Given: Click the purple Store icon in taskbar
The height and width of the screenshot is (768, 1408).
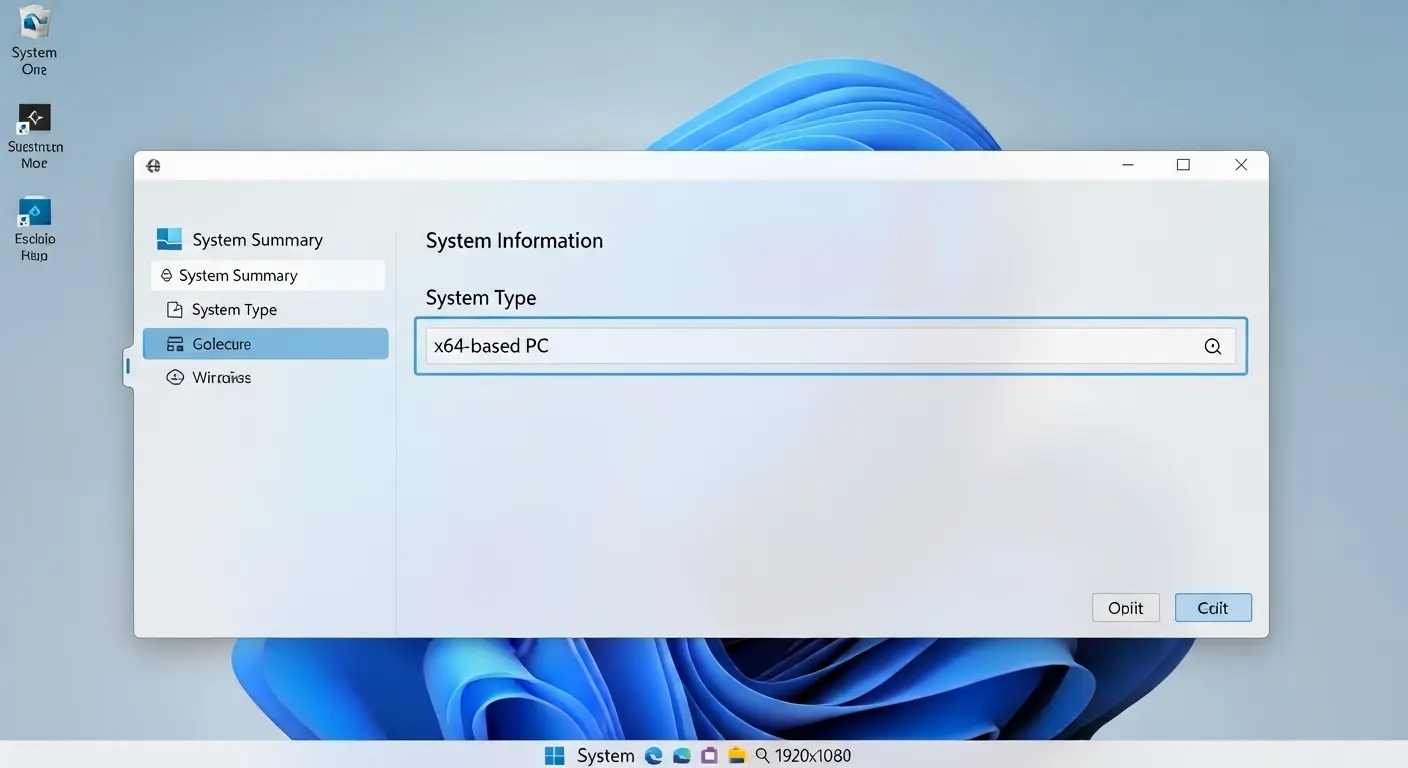Looking at the screenshot, I should pos(710,756).
